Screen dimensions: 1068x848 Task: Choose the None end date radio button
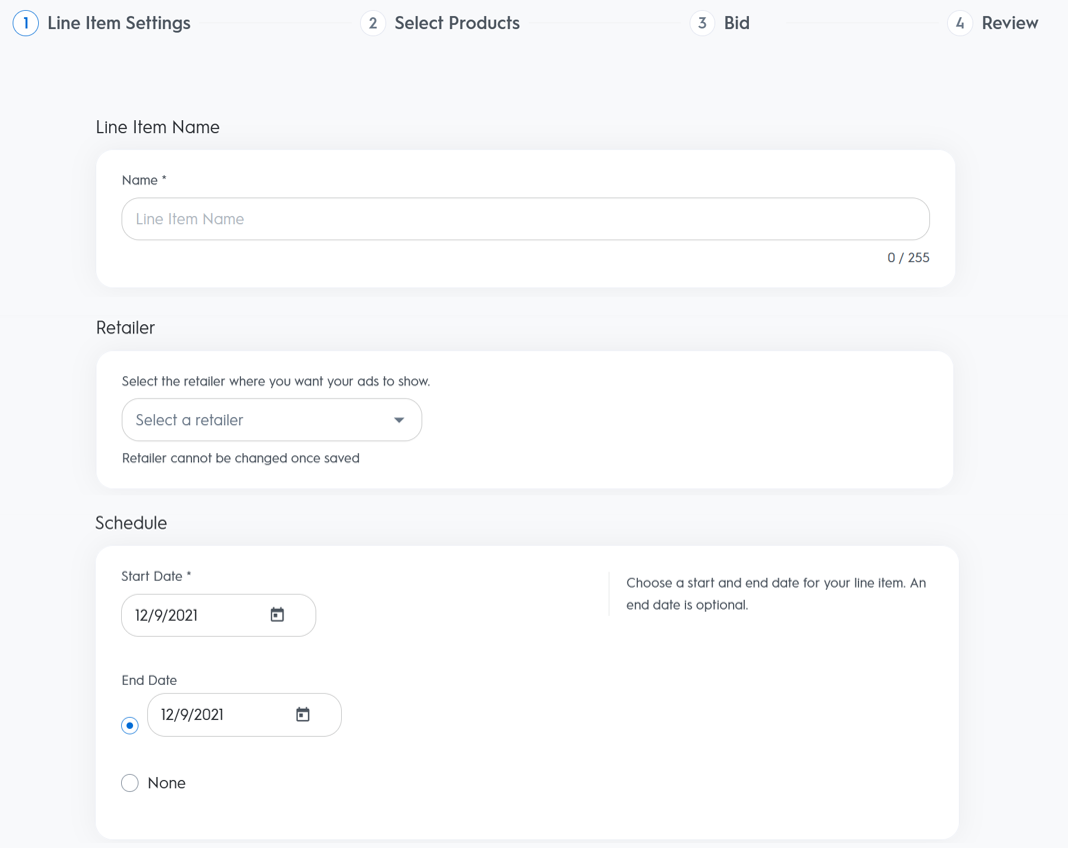point(130,783)
